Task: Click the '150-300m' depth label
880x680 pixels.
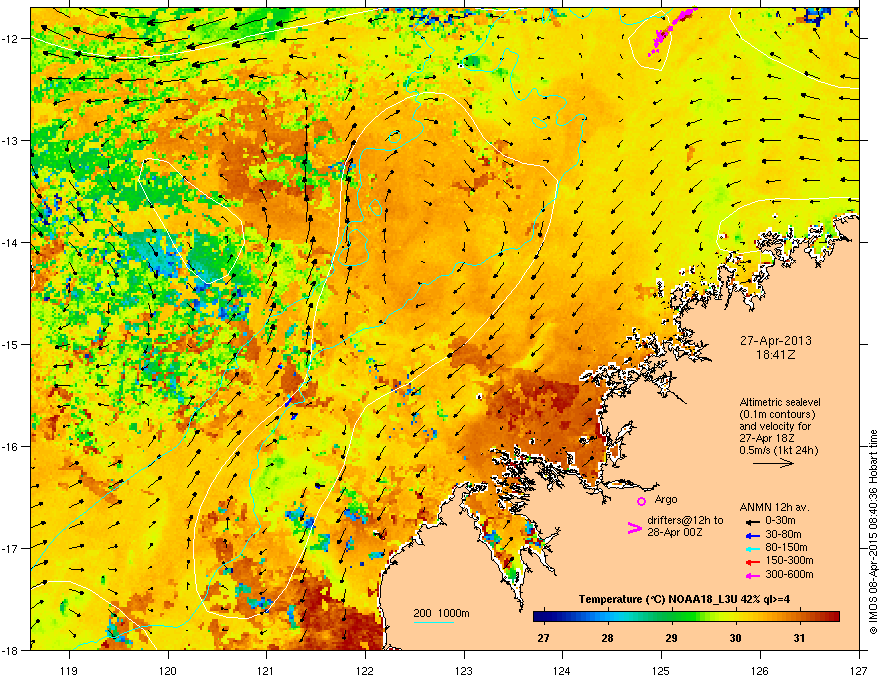Action: 789,560
